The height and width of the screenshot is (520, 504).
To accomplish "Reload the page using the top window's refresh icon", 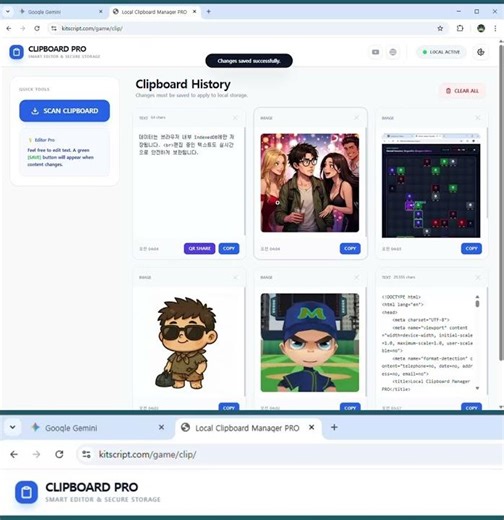I will [x=37, y=29].
